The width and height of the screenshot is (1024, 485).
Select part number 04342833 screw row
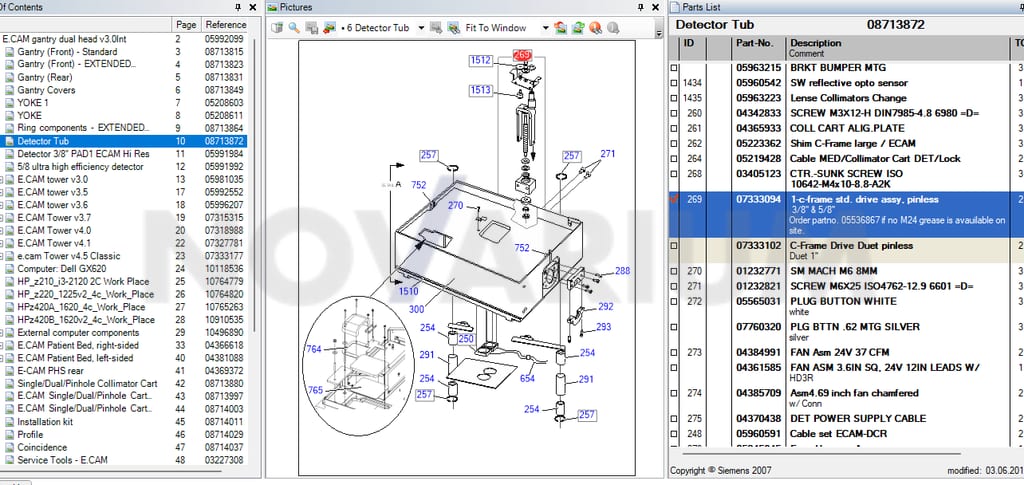pos(846,113)
